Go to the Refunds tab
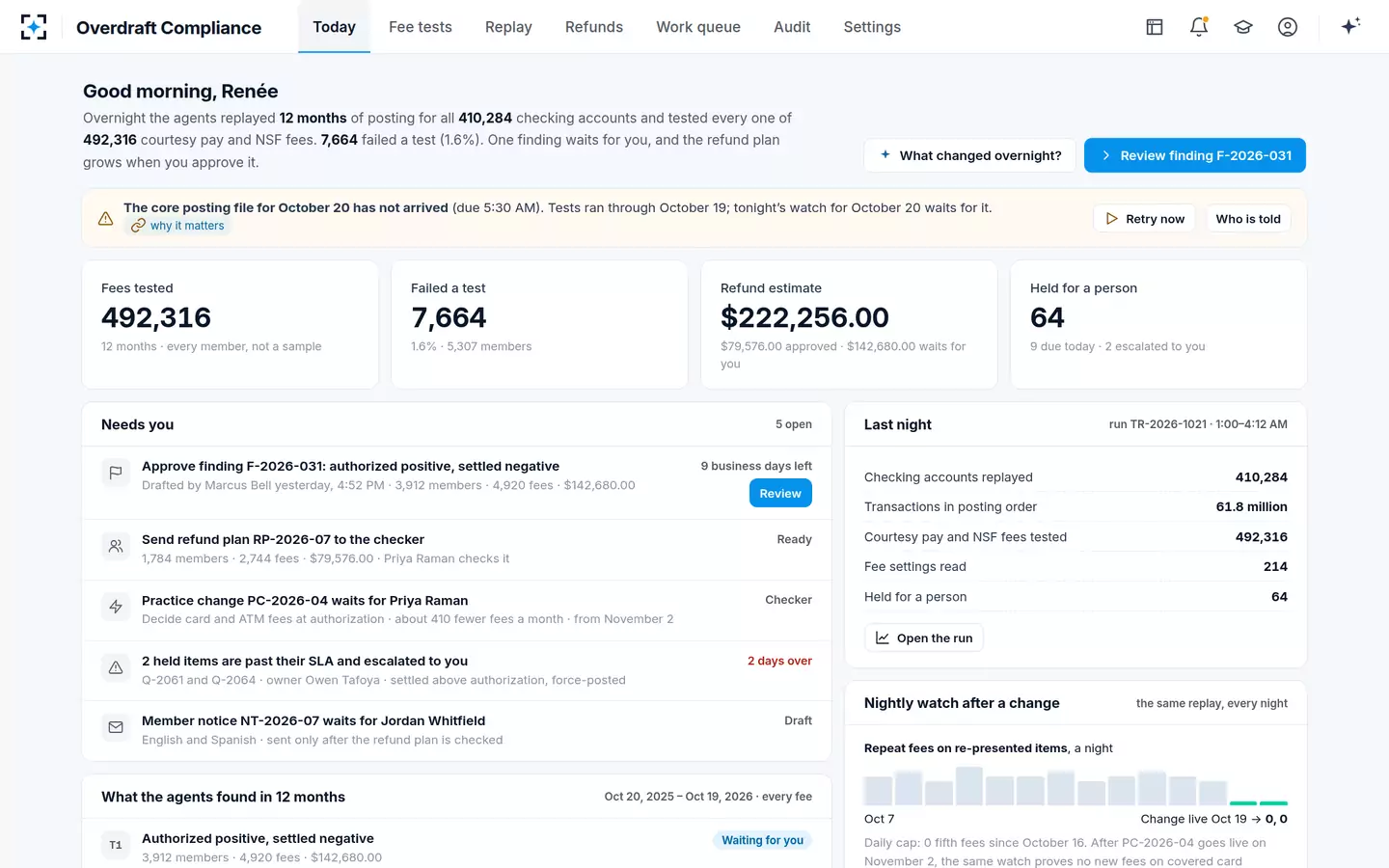Screen dimensions: 1389x868 point(594,27)
